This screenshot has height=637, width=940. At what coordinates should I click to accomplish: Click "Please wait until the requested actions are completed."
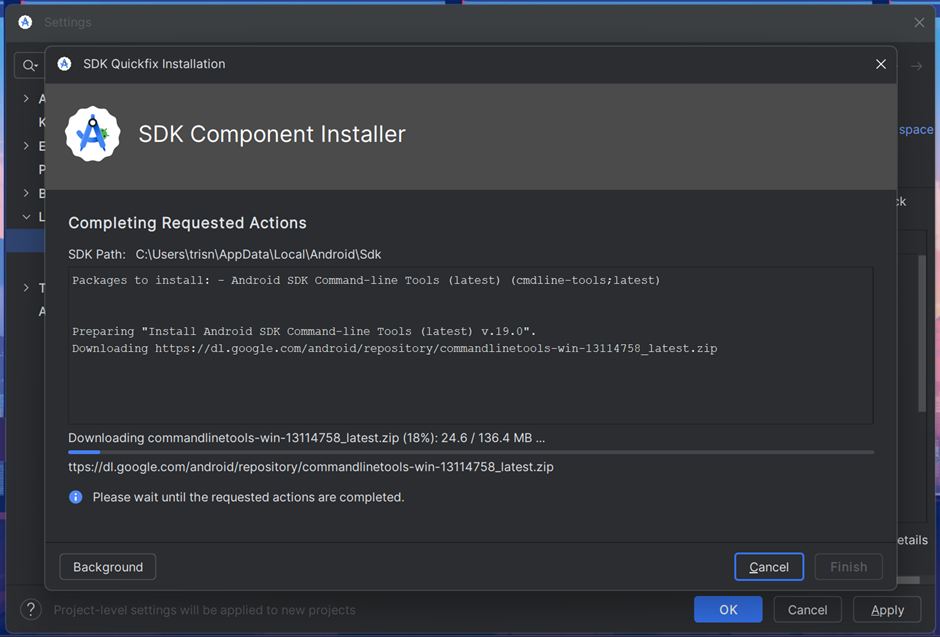tap(248, 497)
